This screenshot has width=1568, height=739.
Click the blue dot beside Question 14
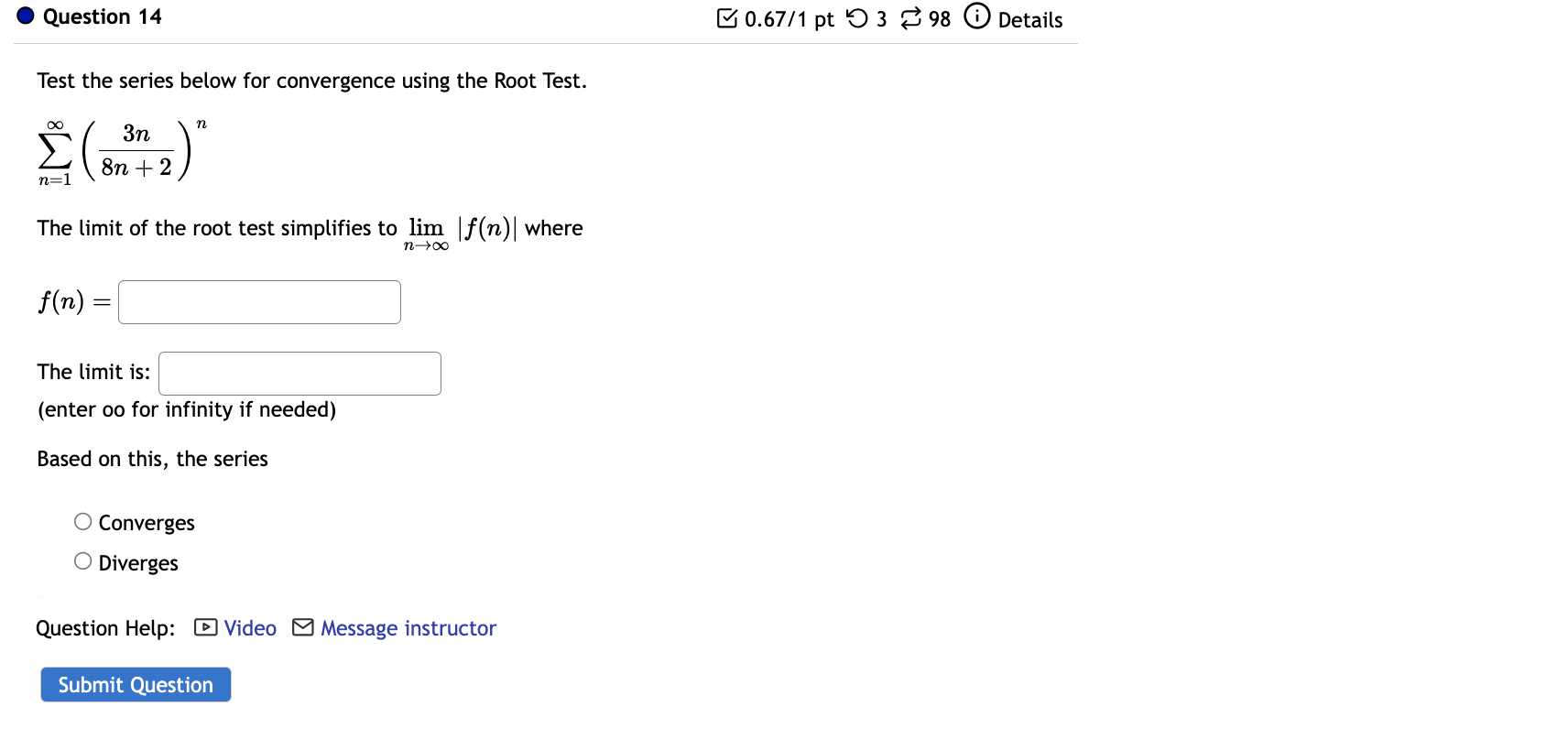(25, 16)
